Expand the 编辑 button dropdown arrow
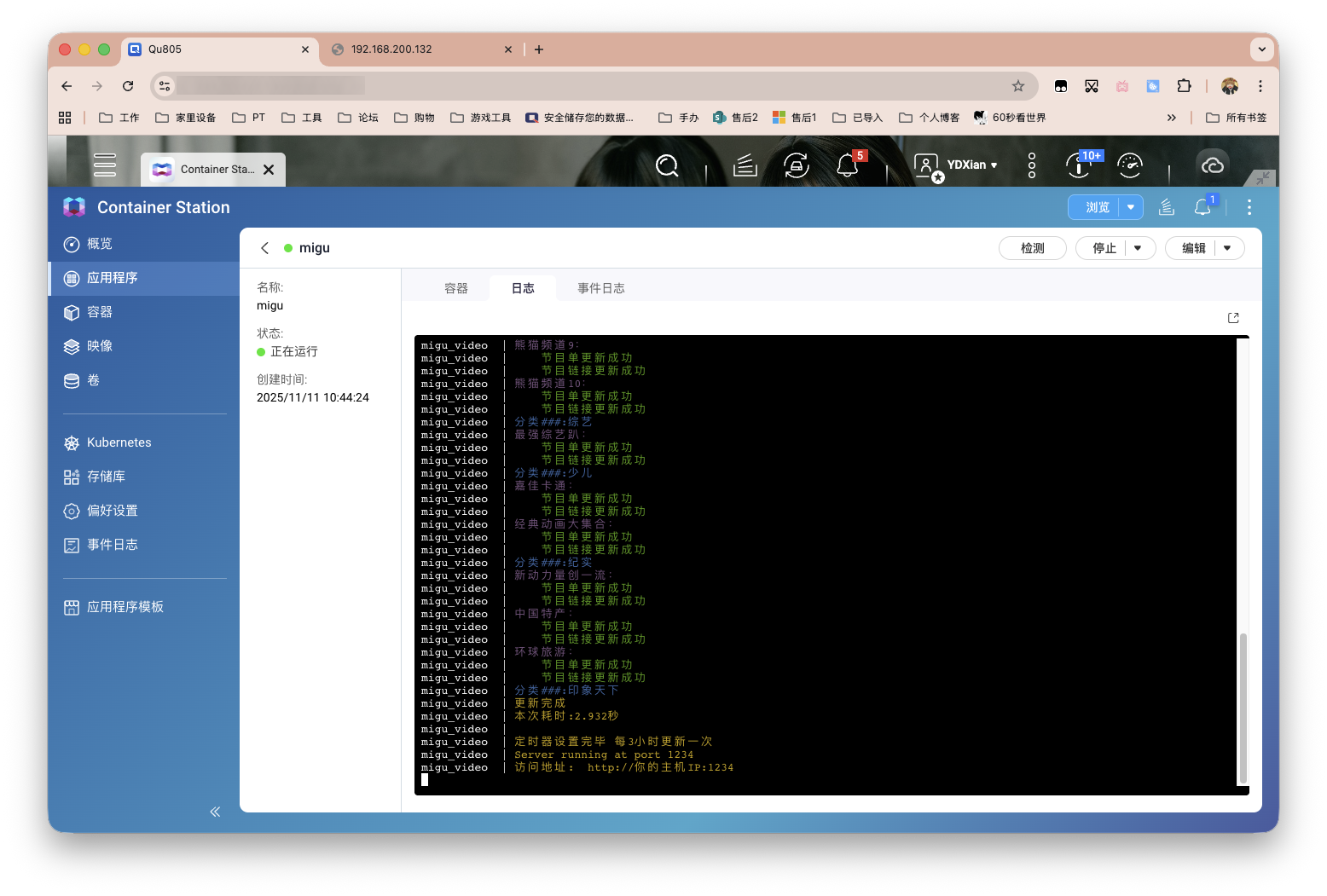The image size is (1327, 896). [1227, 248]
